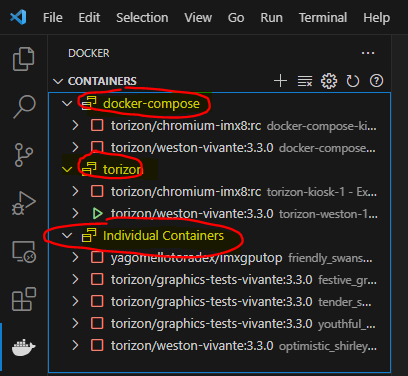Expand the optimistic_shirley weston container
The height and width of the screenshot is (376, 408).
pos(75,345)
